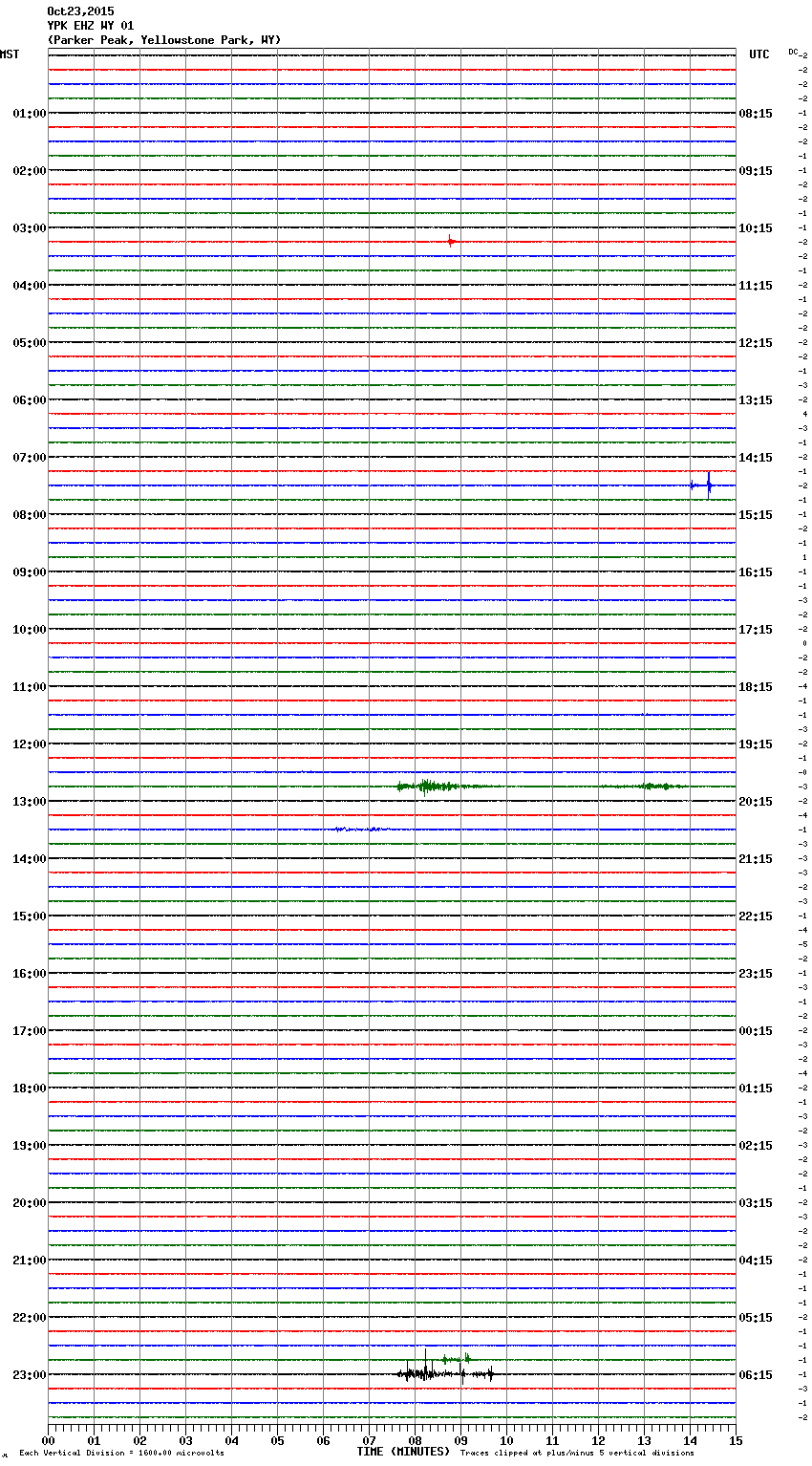Select the 04:00 MST row label
This screenshot has width=812, height=1466.
coord(30,286)
